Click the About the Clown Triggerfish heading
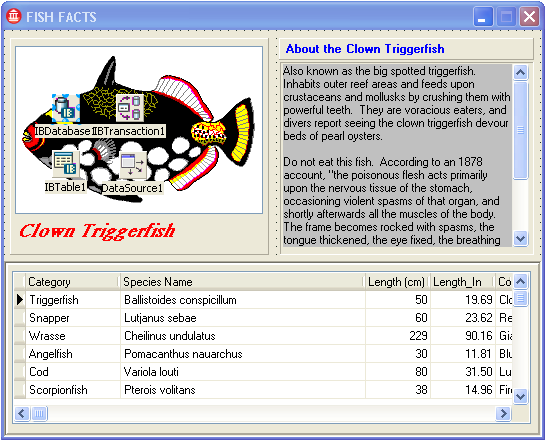Image resolution: width=546 pixels, height=441 pixels. 365,49
